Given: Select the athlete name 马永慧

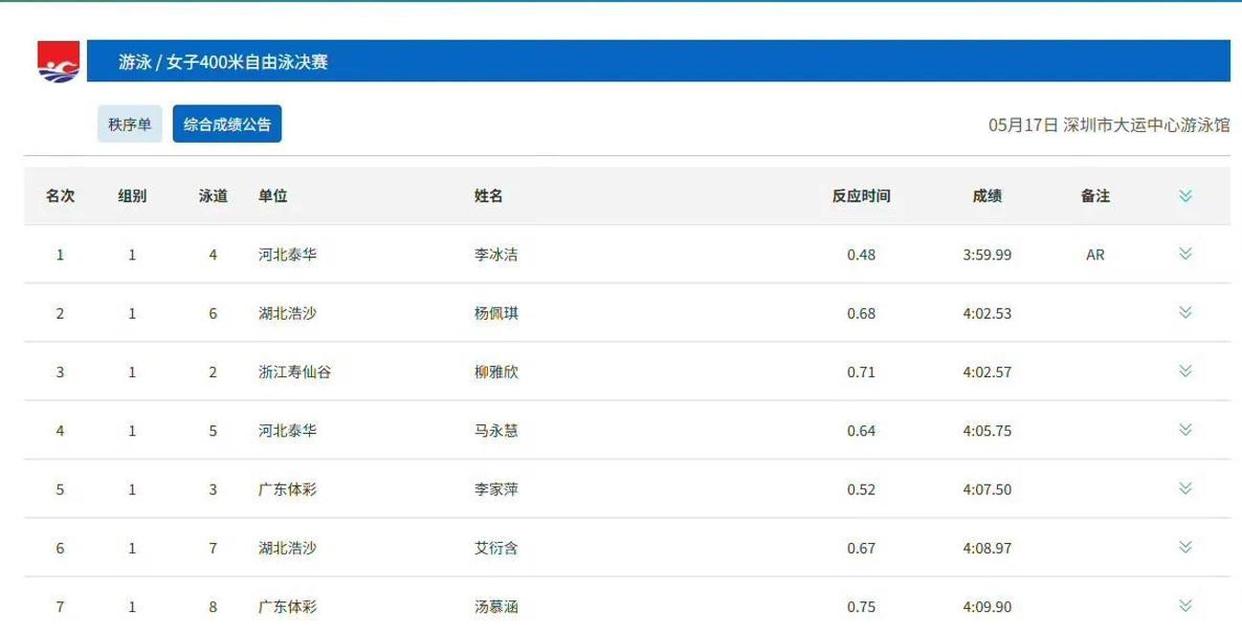Looking at the screenshot, I should [x=496, y=431].
